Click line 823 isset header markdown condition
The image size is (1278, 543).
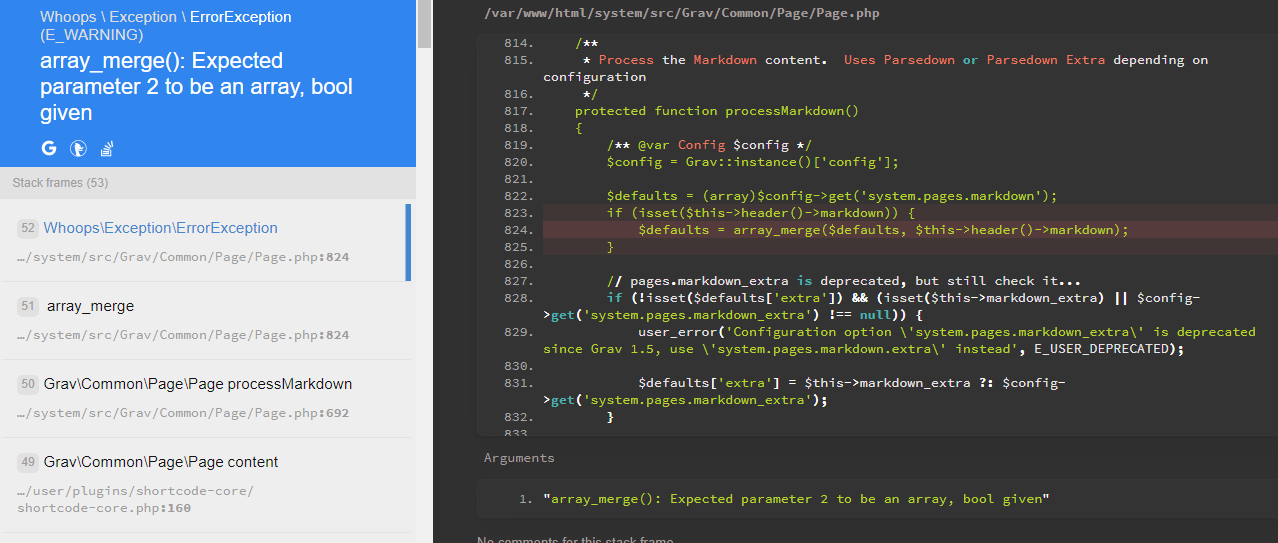[760, 213]
